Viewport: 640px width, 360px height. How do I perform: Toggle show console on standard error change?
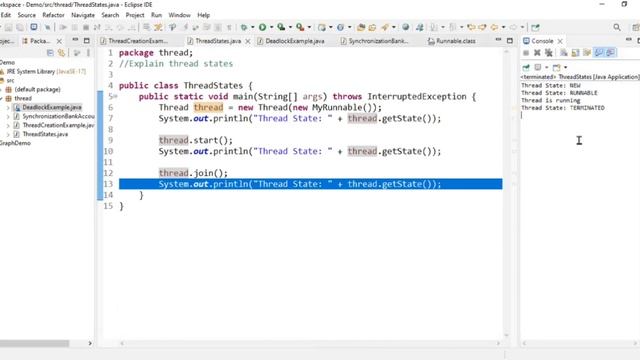pos(611,53)
